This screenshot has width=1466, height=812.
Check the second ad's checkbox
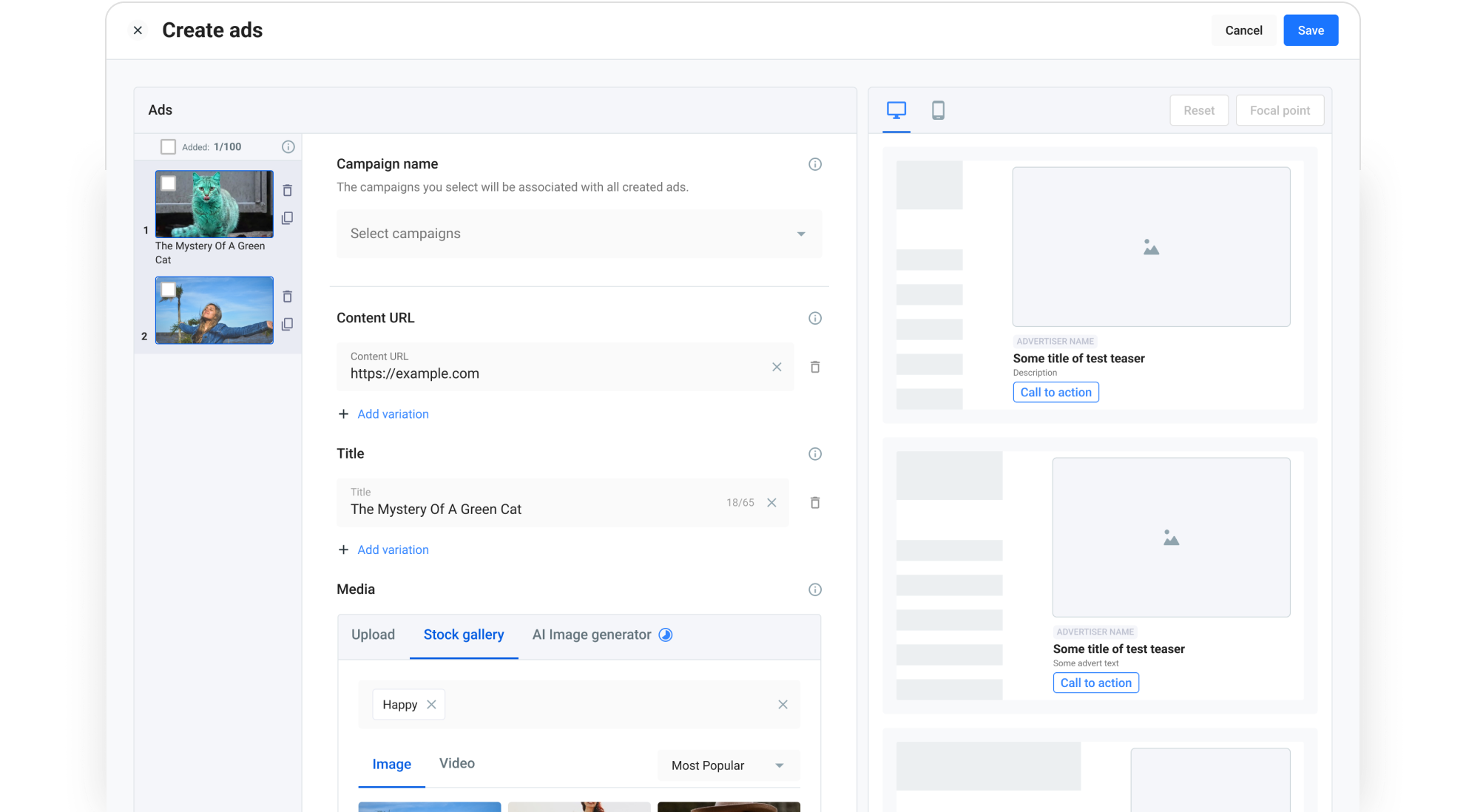(169, 290)
